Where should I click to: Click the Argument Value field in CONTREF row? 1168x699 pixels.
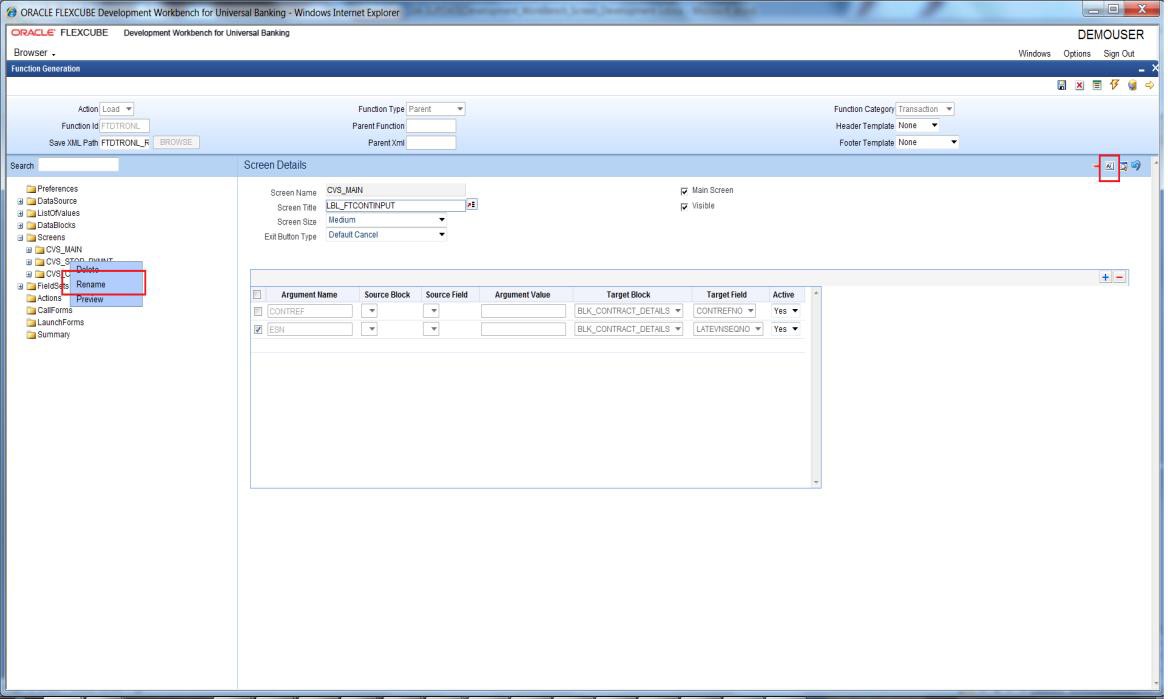pos(523,311)
